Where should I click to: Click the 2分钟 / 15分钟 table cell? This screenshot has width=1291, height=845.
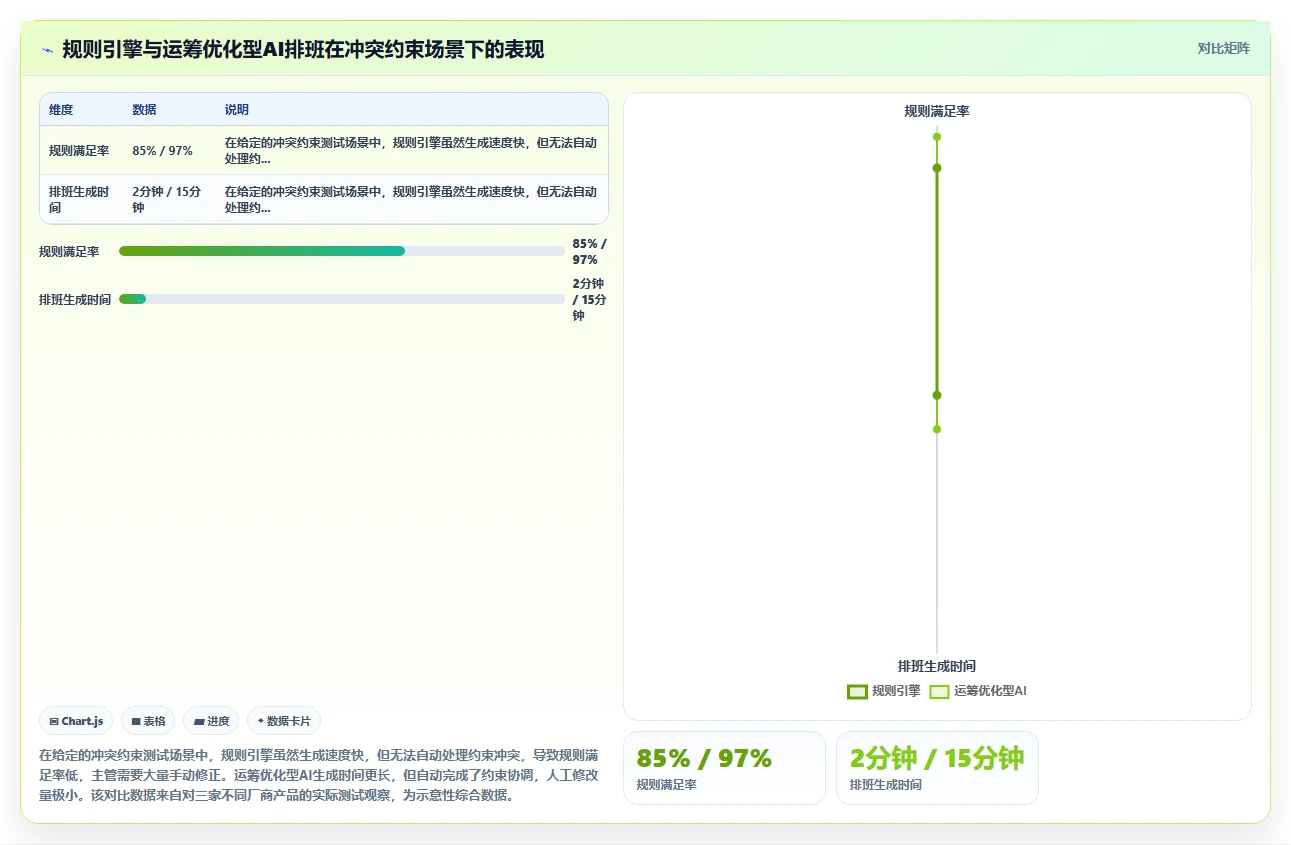pos(167,199)
